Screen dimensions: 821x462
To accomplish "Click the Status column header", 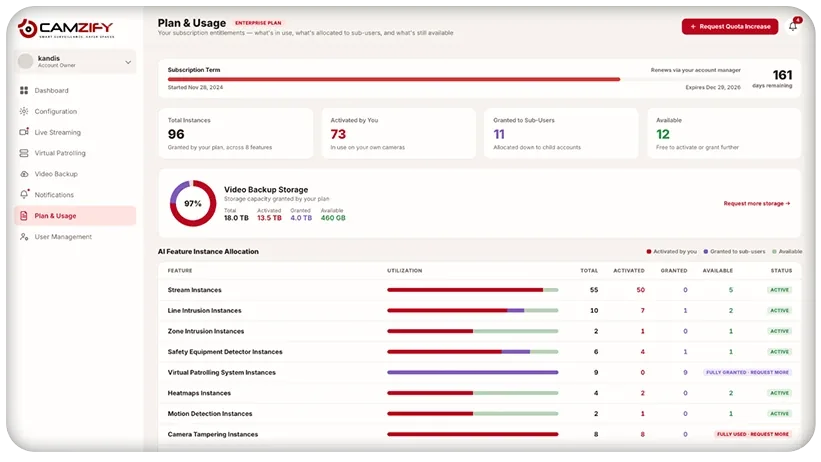I will (x=781, y=271).
